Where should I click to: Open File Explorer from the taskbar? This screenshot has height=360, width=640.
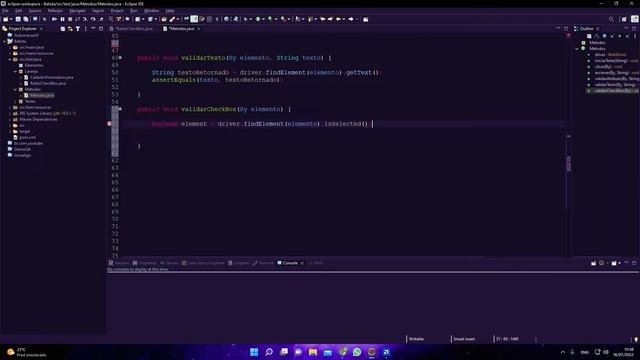click(313, 352)
